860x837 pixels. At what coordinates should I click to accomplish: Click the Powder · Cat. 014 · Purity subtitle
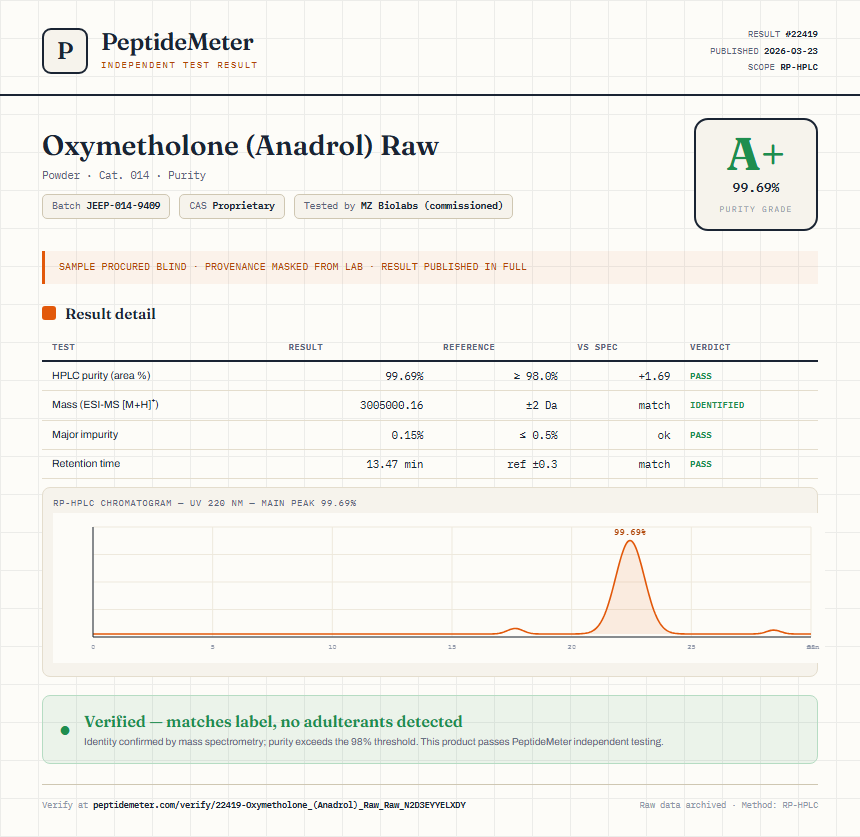(x=124, y=176)
